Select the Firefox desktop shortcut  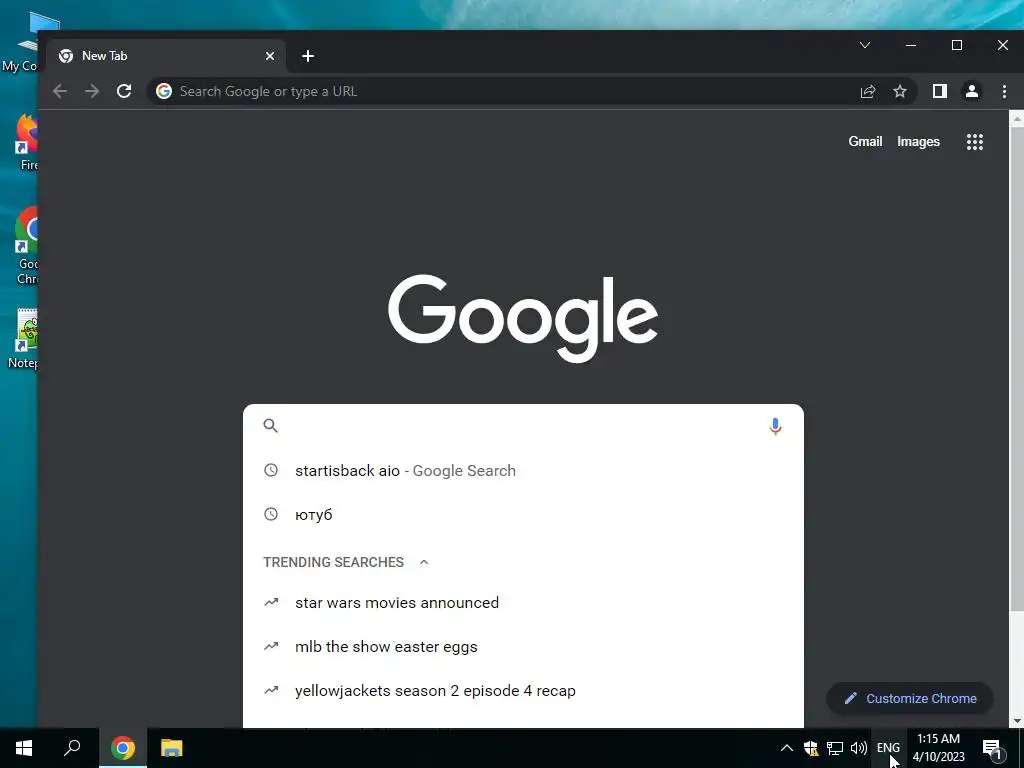27,143
